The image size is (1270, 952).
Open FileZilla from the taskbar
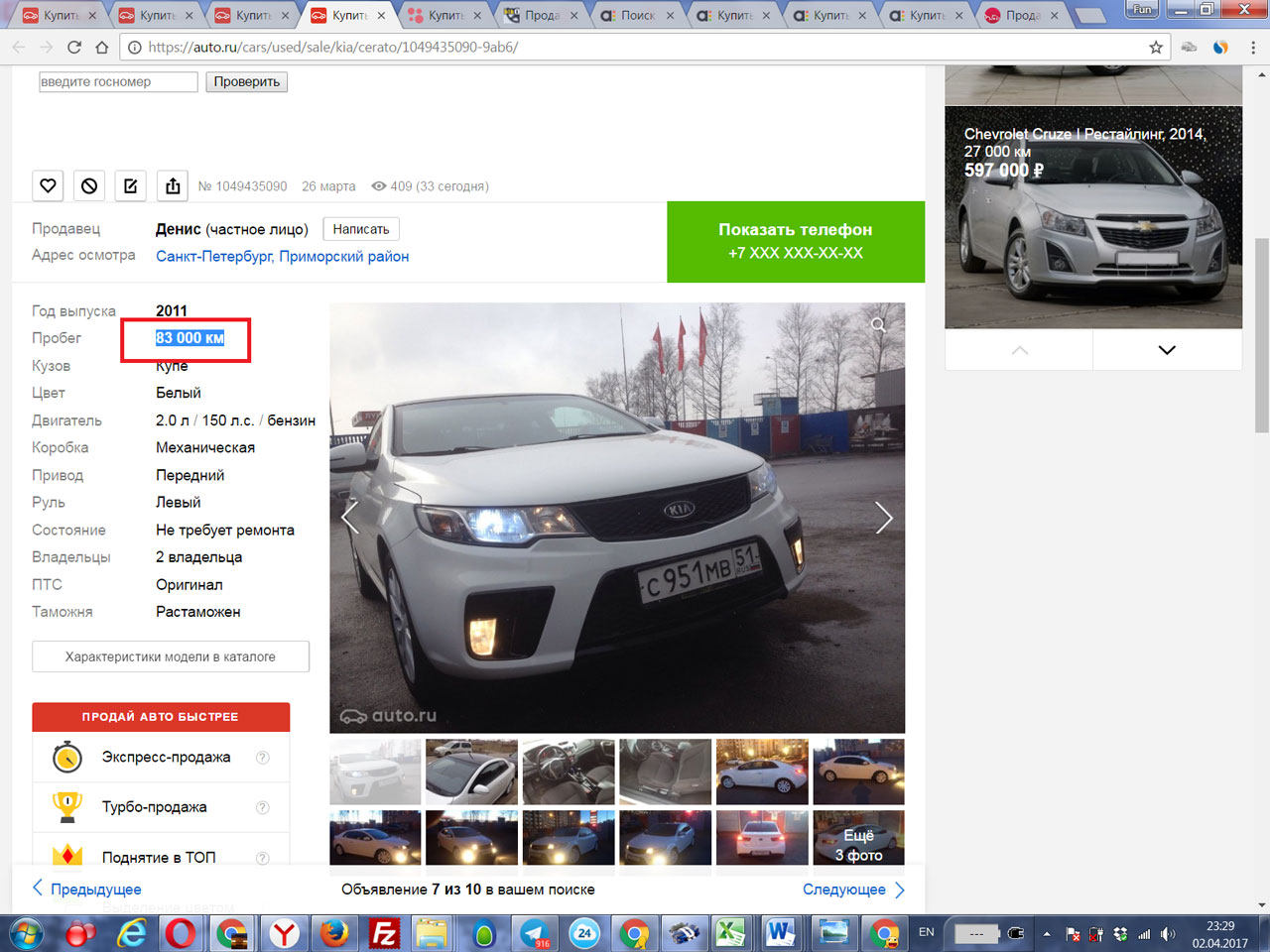(x=383, y=933)
